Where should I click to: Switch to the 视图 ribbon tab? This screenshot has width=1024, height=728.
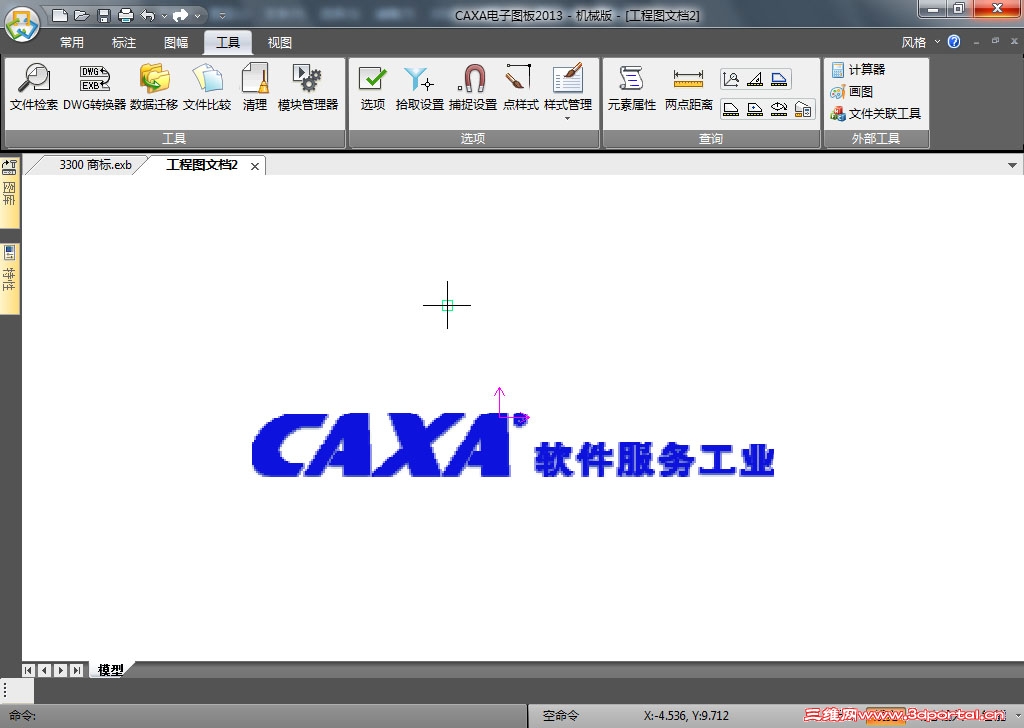coord(280,42)
